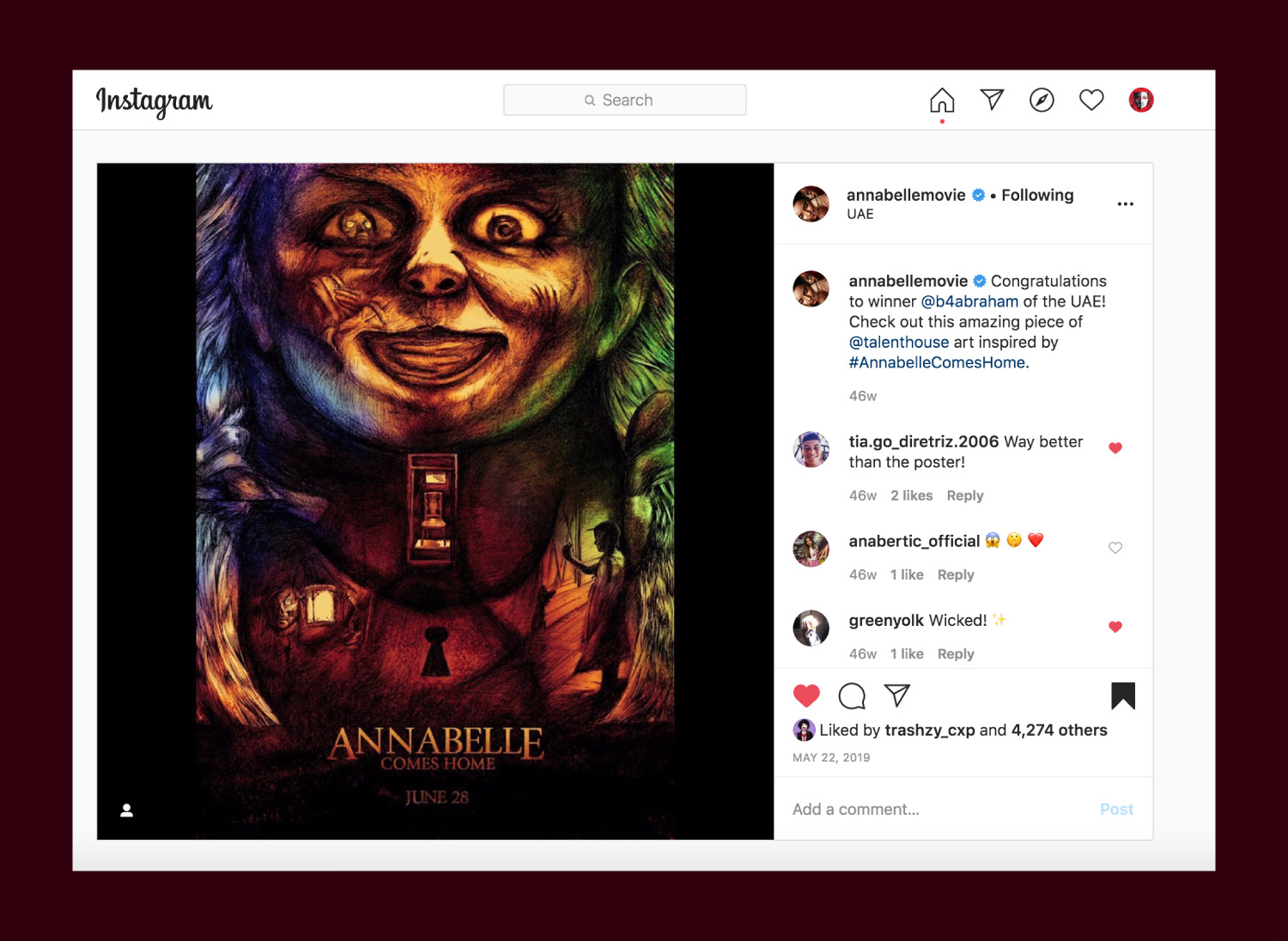This screenshot has width=1288, height=941.
Task: Open tia.go_diretriz.2006's profile name
Action: coord(924,441)
